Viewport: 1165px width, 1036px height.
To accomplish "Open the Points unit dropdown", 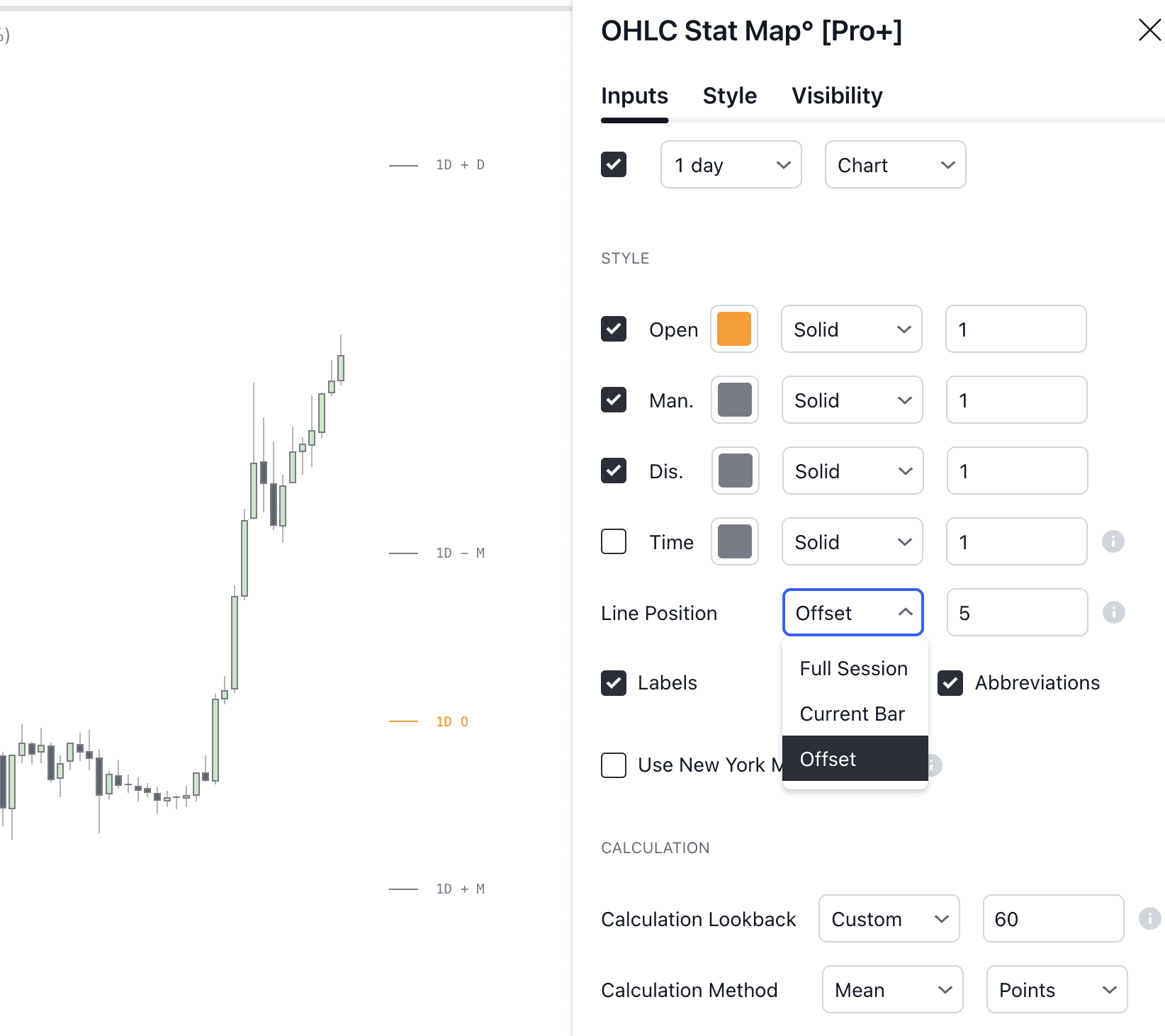I will tap(1057, 989).
